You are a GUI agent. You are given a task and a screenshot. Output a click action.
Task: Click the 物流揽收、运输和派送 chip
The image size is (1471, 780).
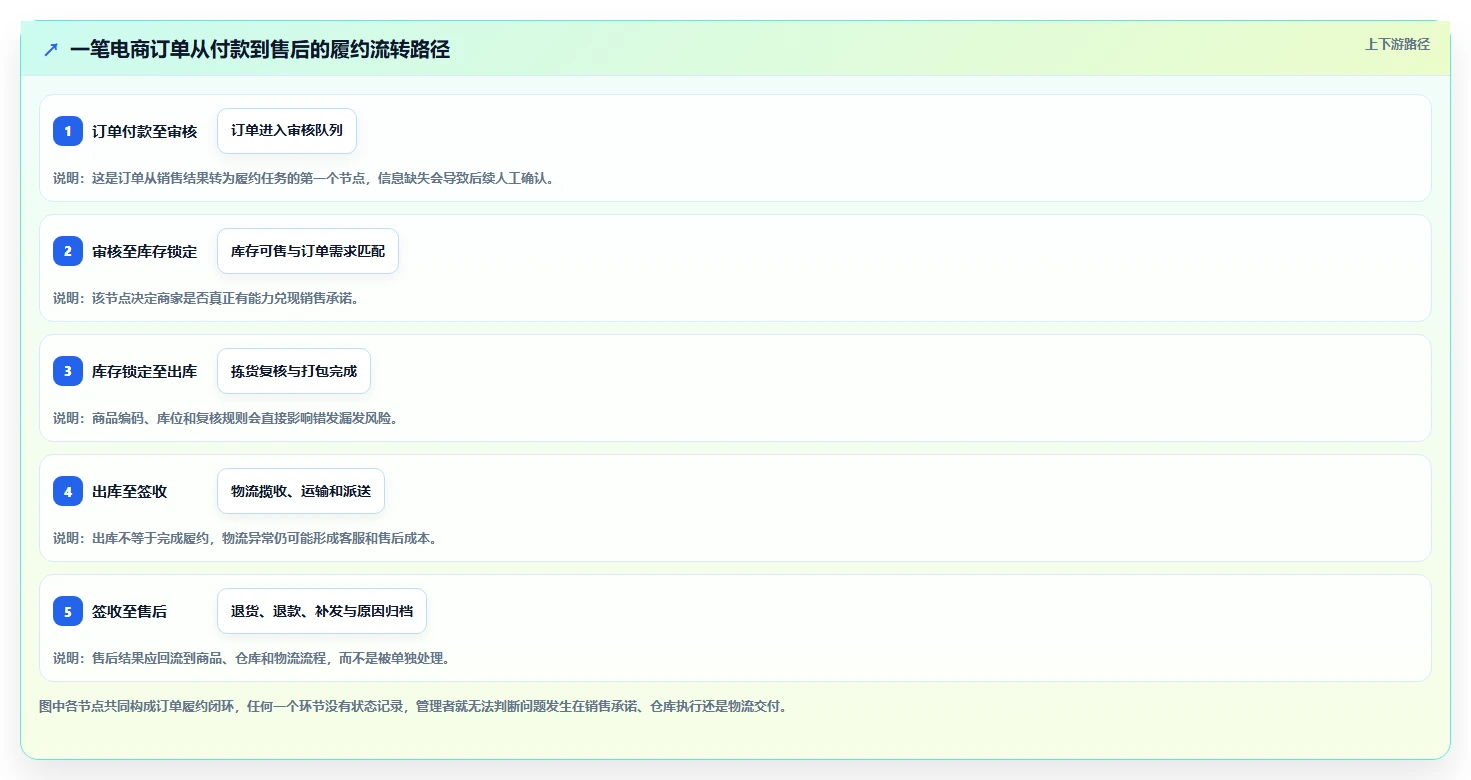(x=301, y=491)
